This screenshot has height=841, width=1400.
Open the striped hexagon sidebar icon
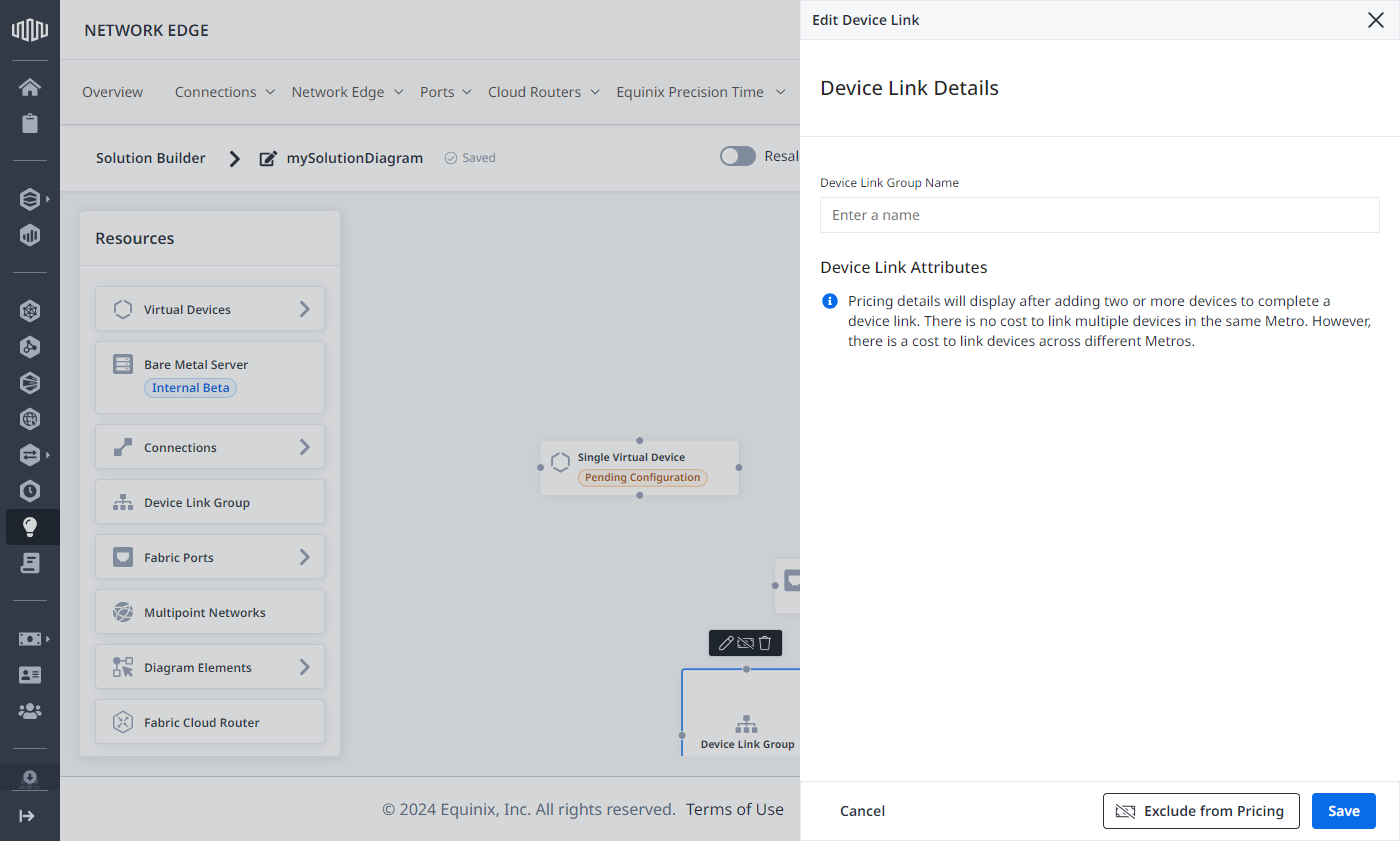click(x=30, y=383)
